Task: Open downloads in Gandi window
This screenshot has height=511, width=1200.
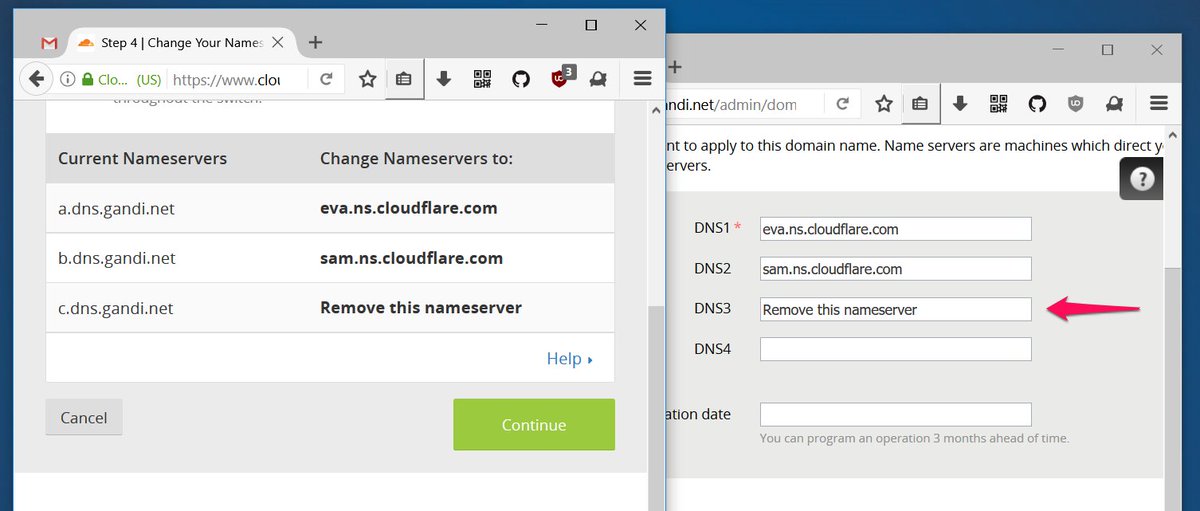Action: (x=960, y=104)
